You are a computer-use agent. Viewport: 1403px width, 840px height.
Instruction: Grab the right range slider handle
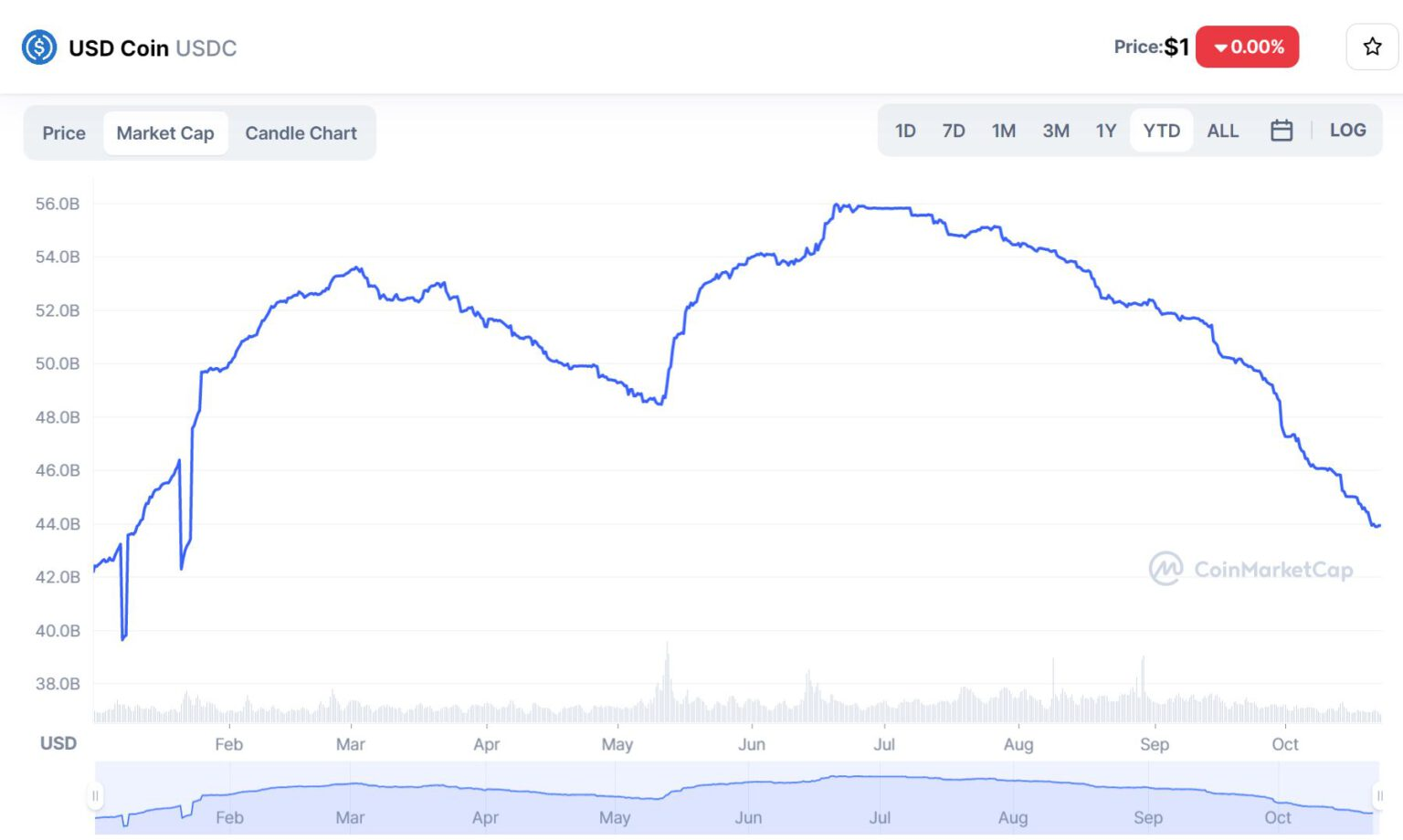coord(1379,796)
